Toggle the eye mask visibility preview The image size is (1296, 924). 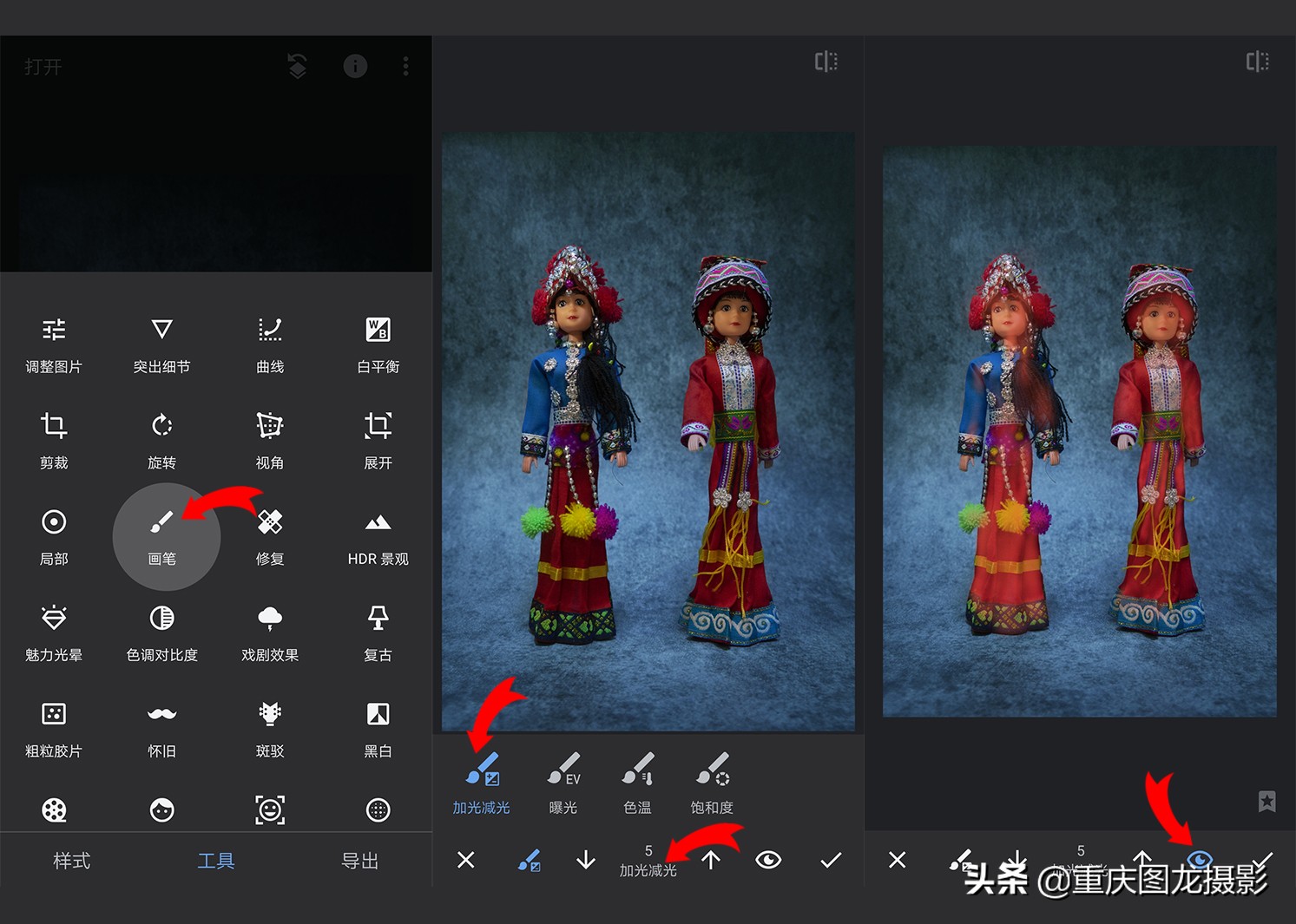point(769,860)
